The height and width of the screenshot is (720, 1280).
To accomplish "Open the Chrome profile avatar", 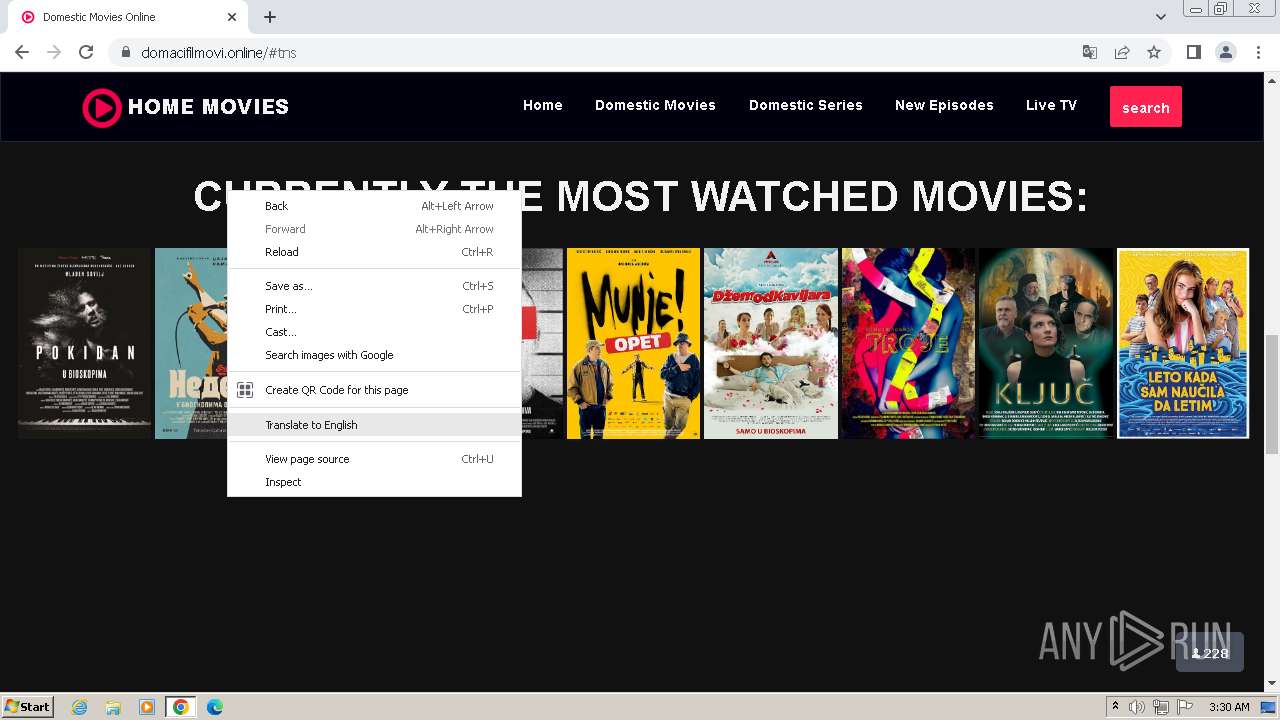I will (x=1225, y=52).
